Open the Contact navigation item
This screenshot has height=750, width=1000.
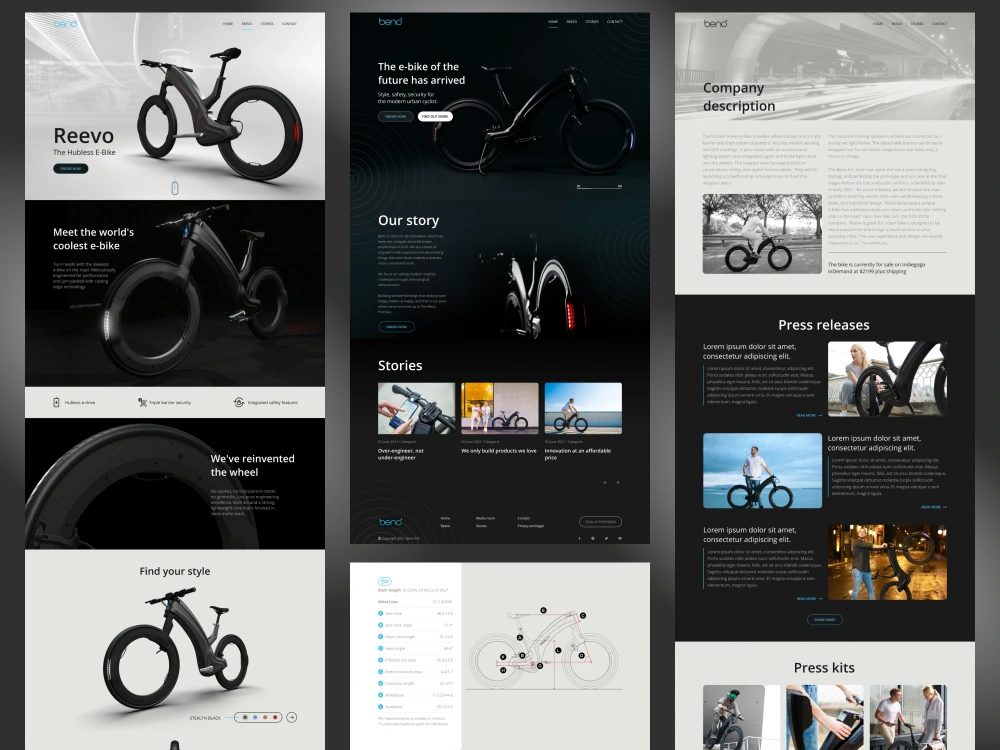615,21
